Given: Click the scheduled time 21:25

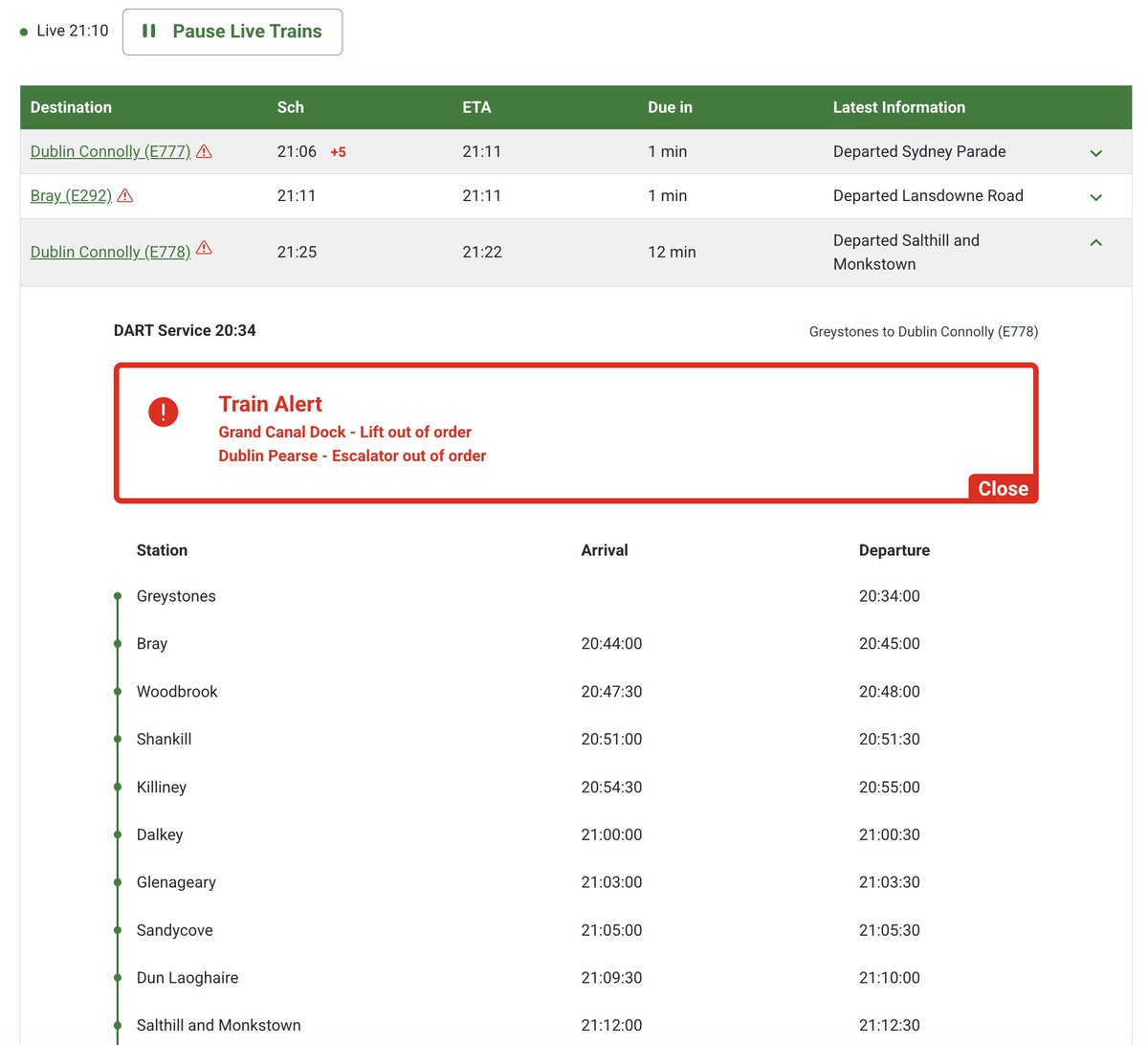Looking at the screenshot, I should click(297, 252).
